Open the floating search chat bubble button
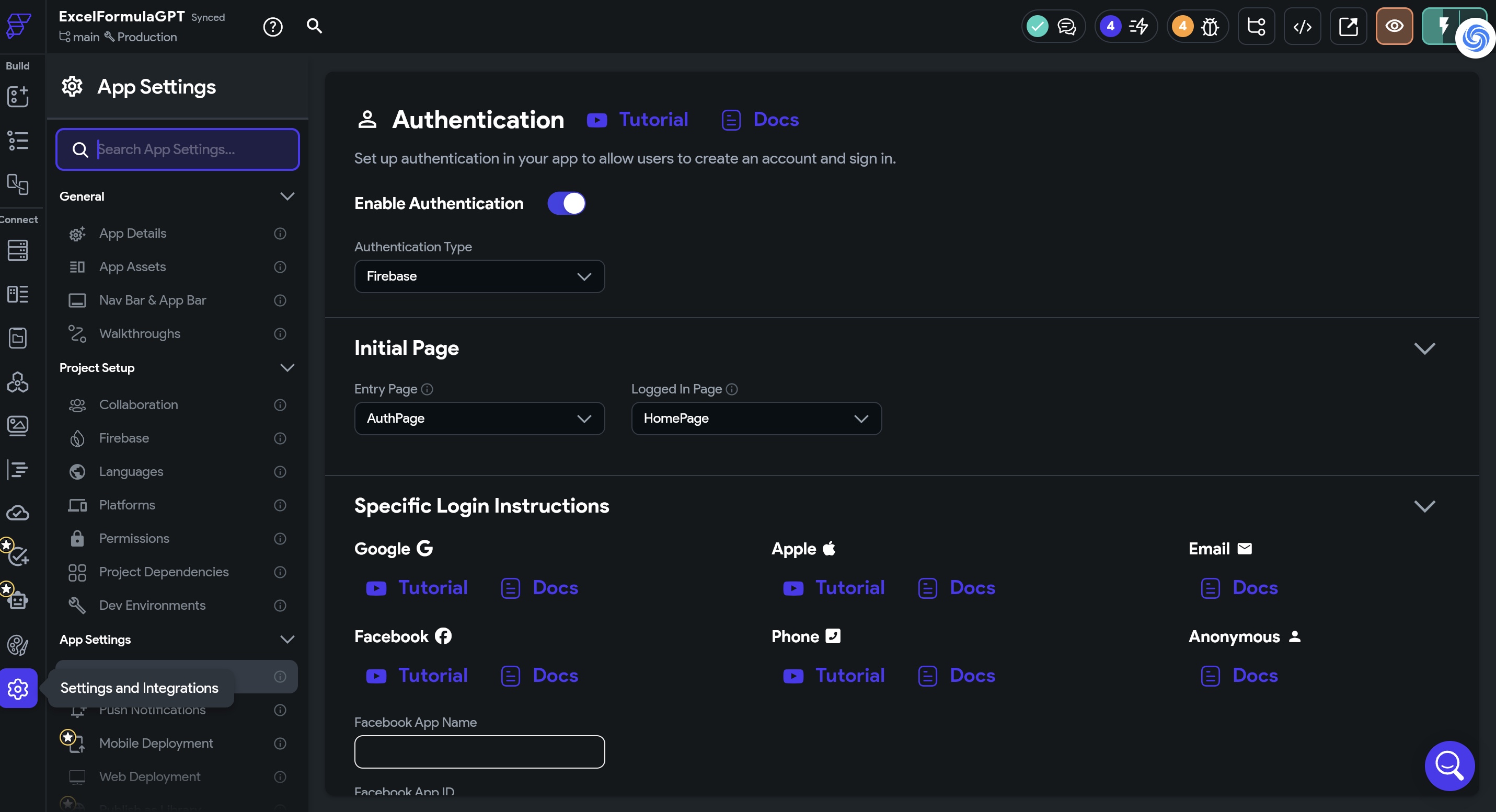 tap(1449, 765)
